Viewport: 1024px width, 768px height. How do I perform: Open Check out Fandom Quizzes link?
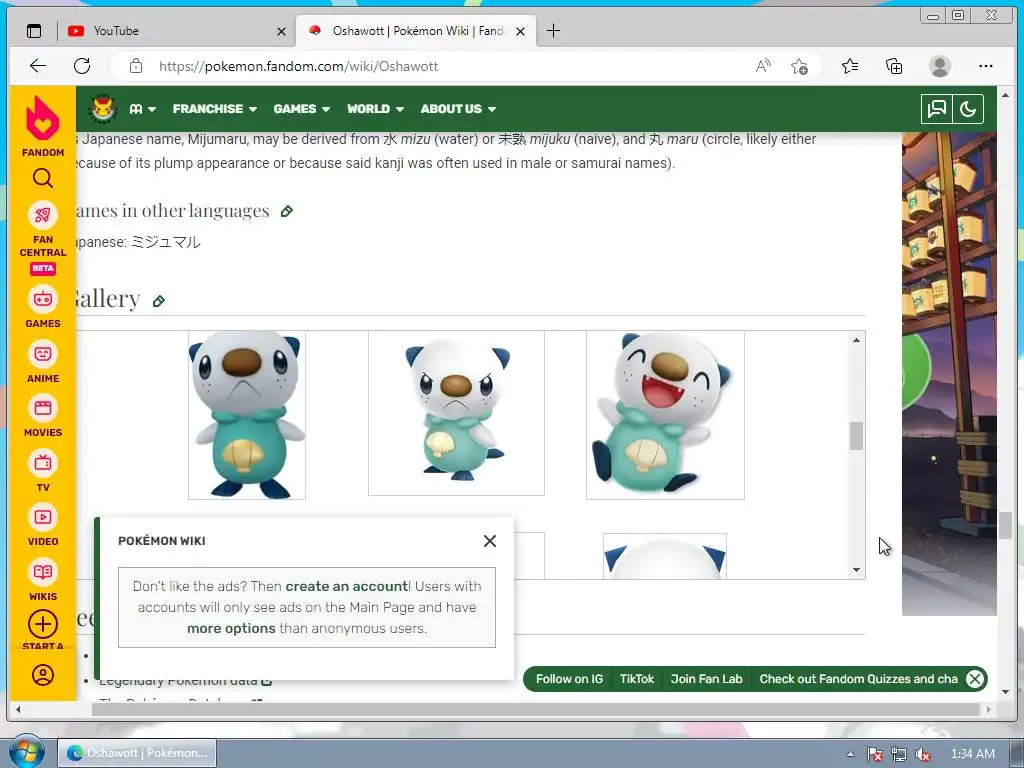click(x=858, y=679)
